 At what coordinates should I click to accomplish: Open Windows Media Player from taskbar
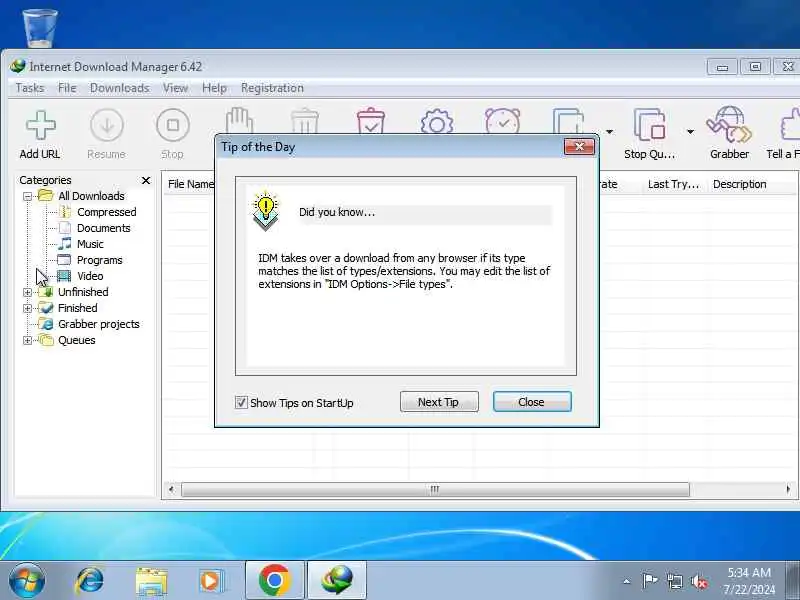(x=211, y=581)
